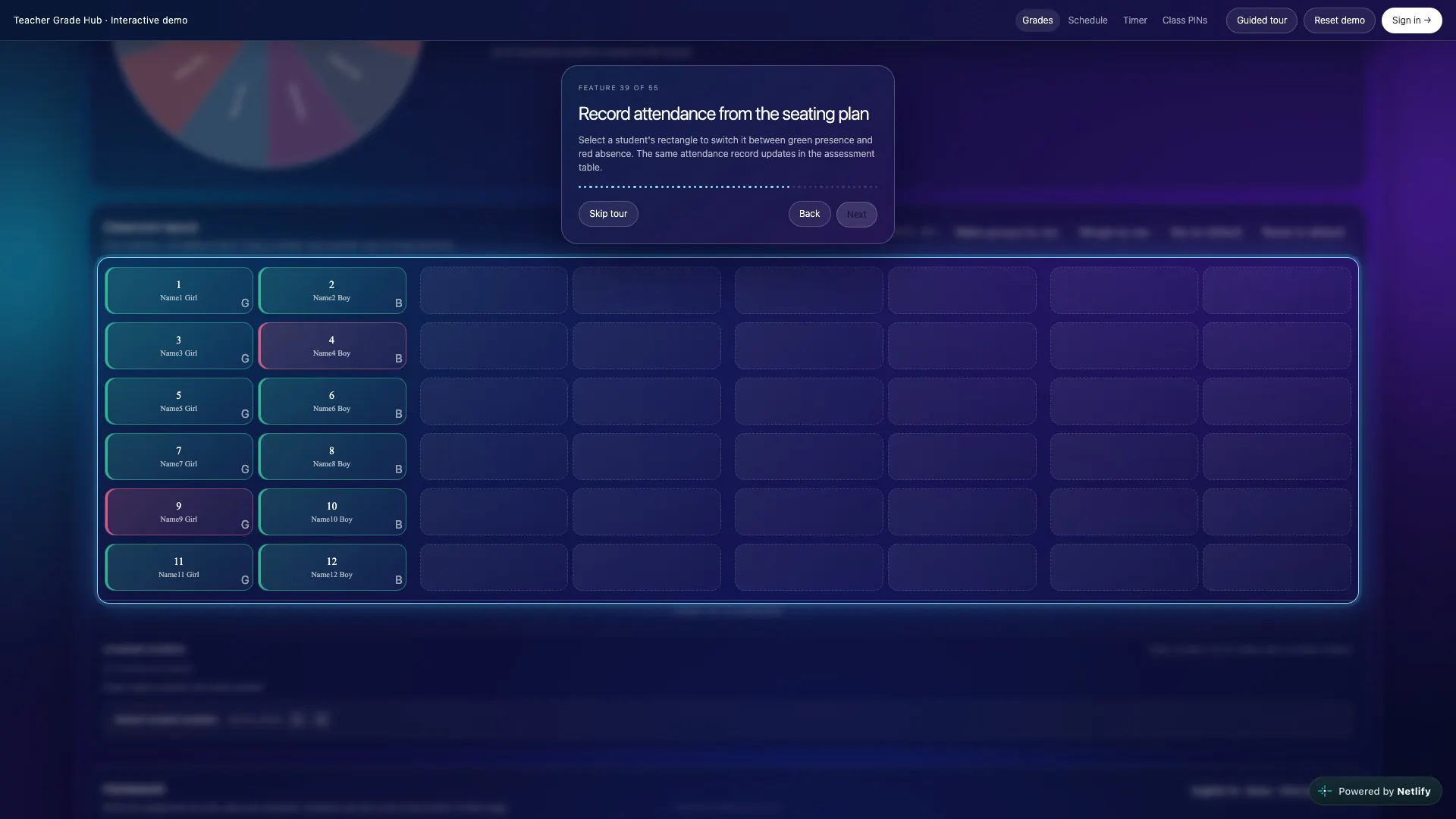The width and height of the screenshot is (1456, 819).
Task: Select seat of student 12 Name12 Boy
Action: (x=332, y=567)
